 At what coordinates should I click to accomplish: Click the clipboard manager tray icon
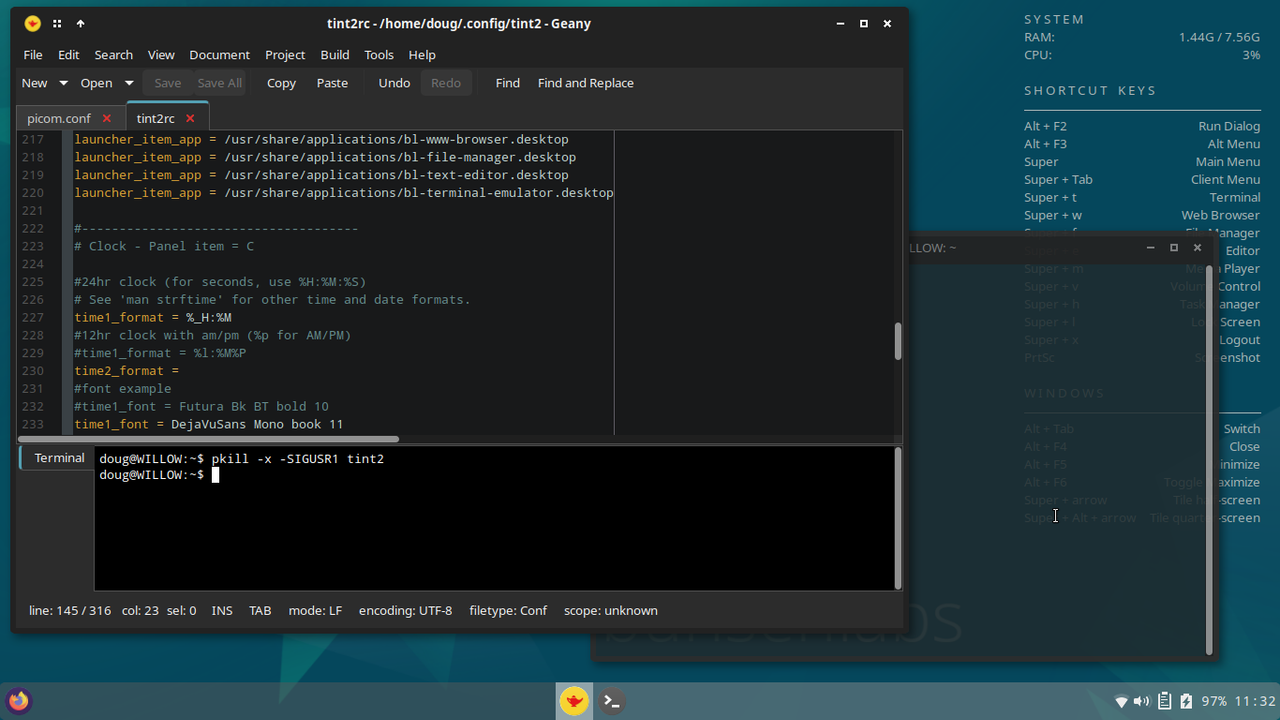point(1162,701)
